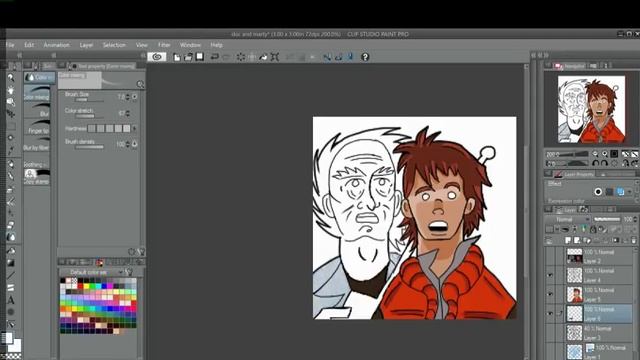Open the Filter menu
The image size is (640, 360).
(164, 45)
